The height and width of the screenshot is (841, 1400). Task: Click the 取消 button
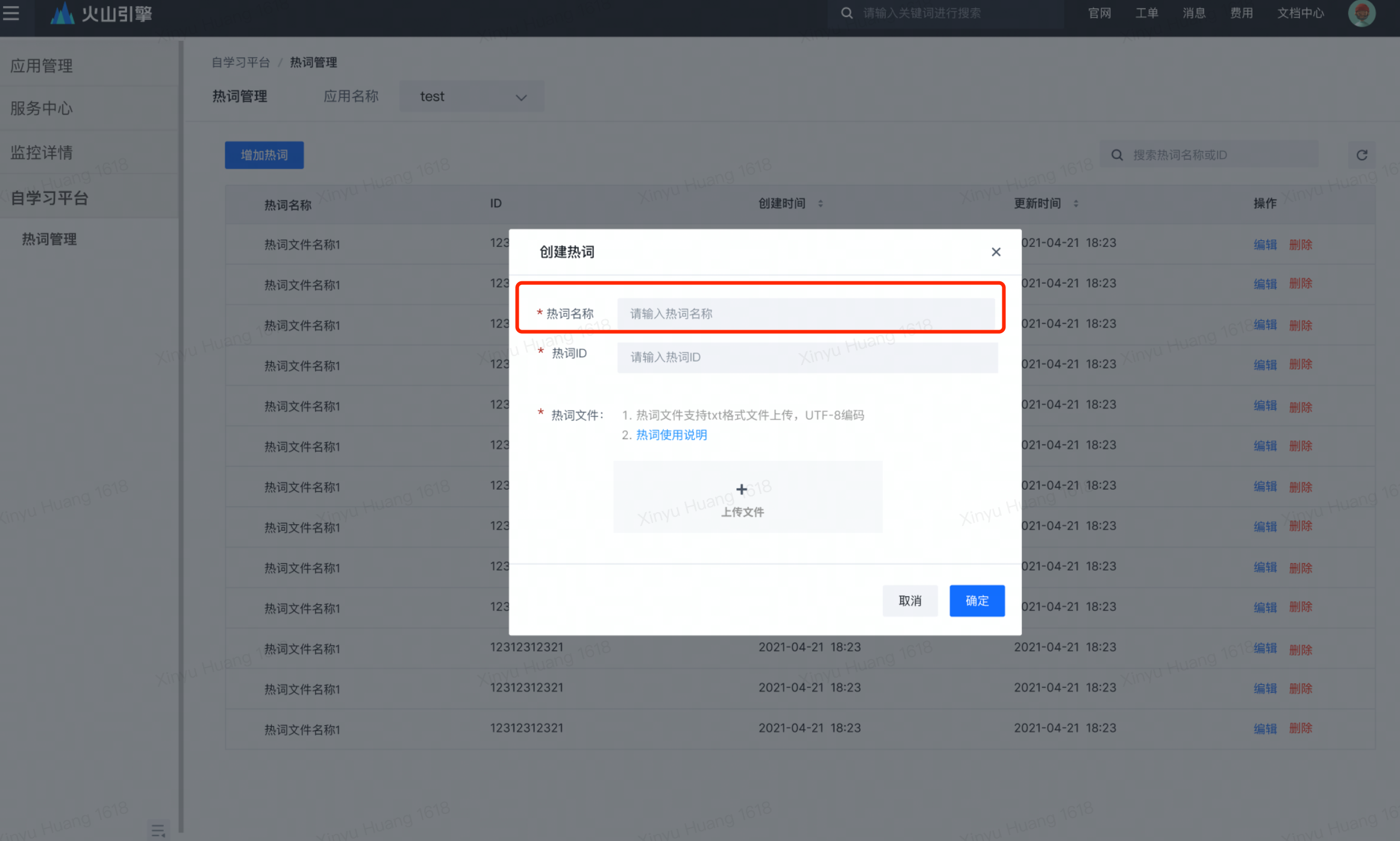pos(910,601)
